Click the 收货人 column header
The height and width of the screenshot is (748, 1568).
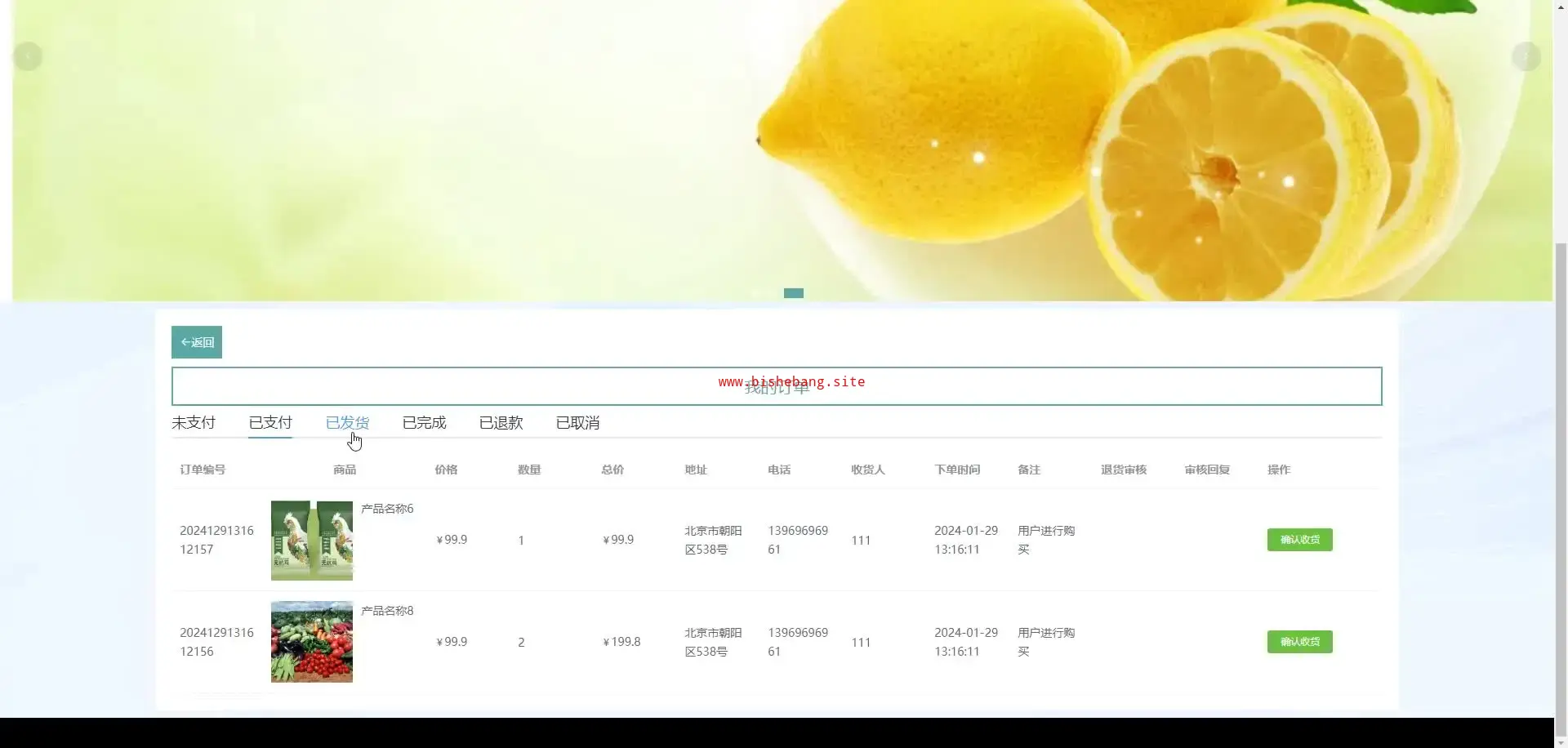(868, 470)
